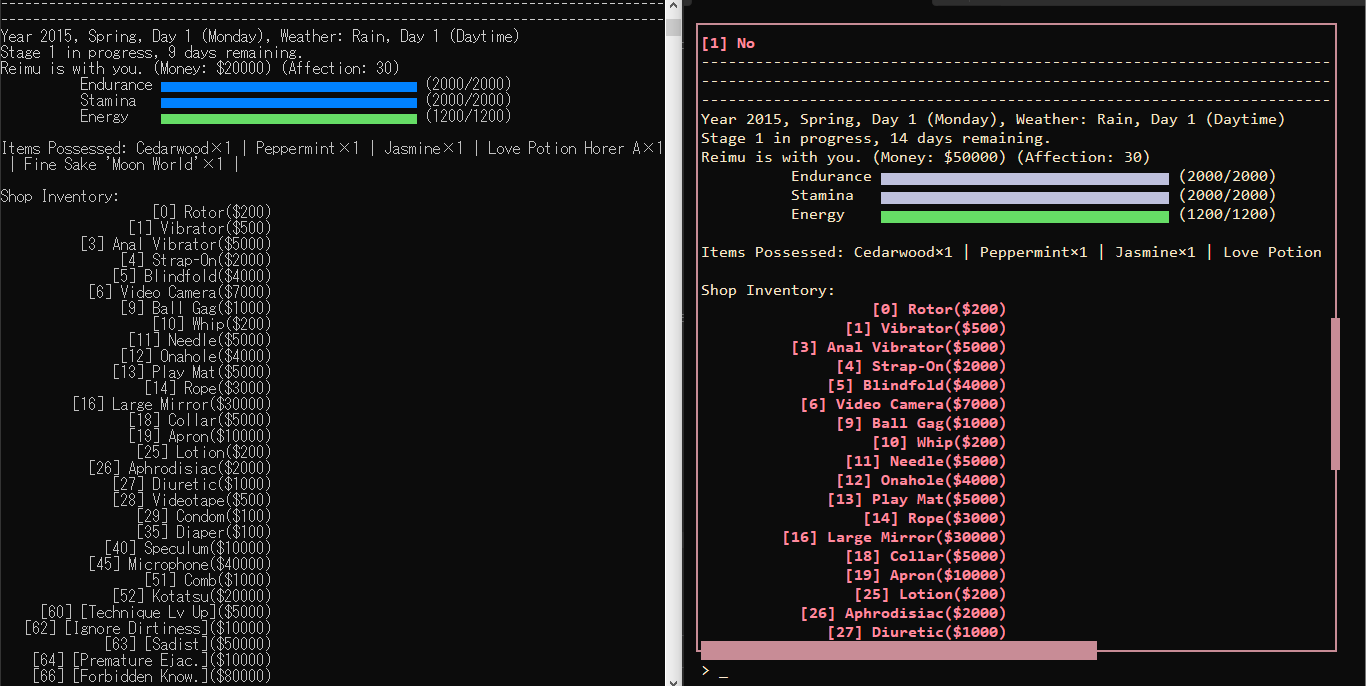
Task: Click the horizontal pink scrollbar under the shop list
Action: [x=899, y=651]
